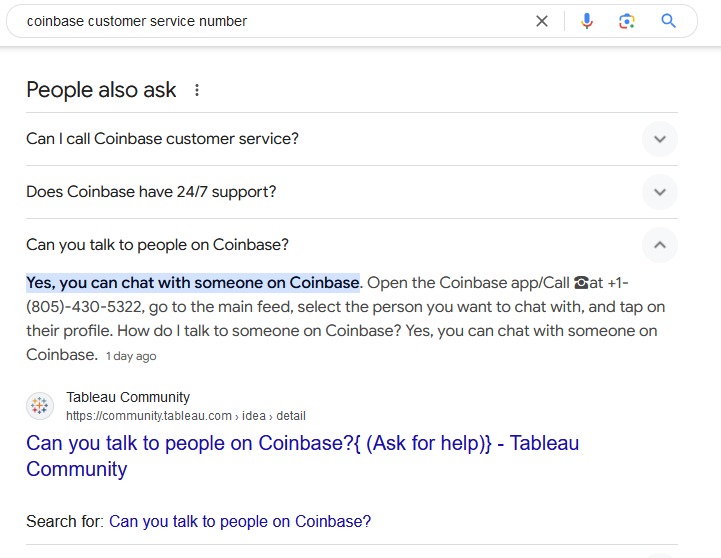Click the community.tableau.com URL breadcrumb
721x558 pixels.
coord(186,416)
